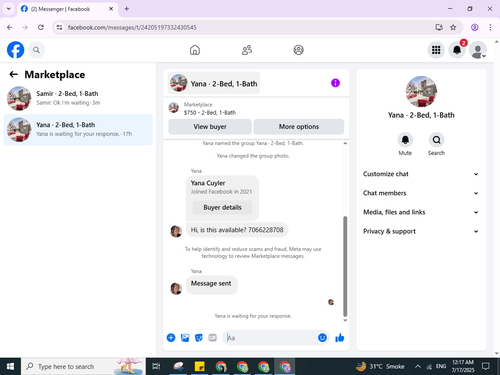Search in conversation via the Search icon
Image resolution: width=500 pixels, height=375 pixels.
(x=436, y=140)
